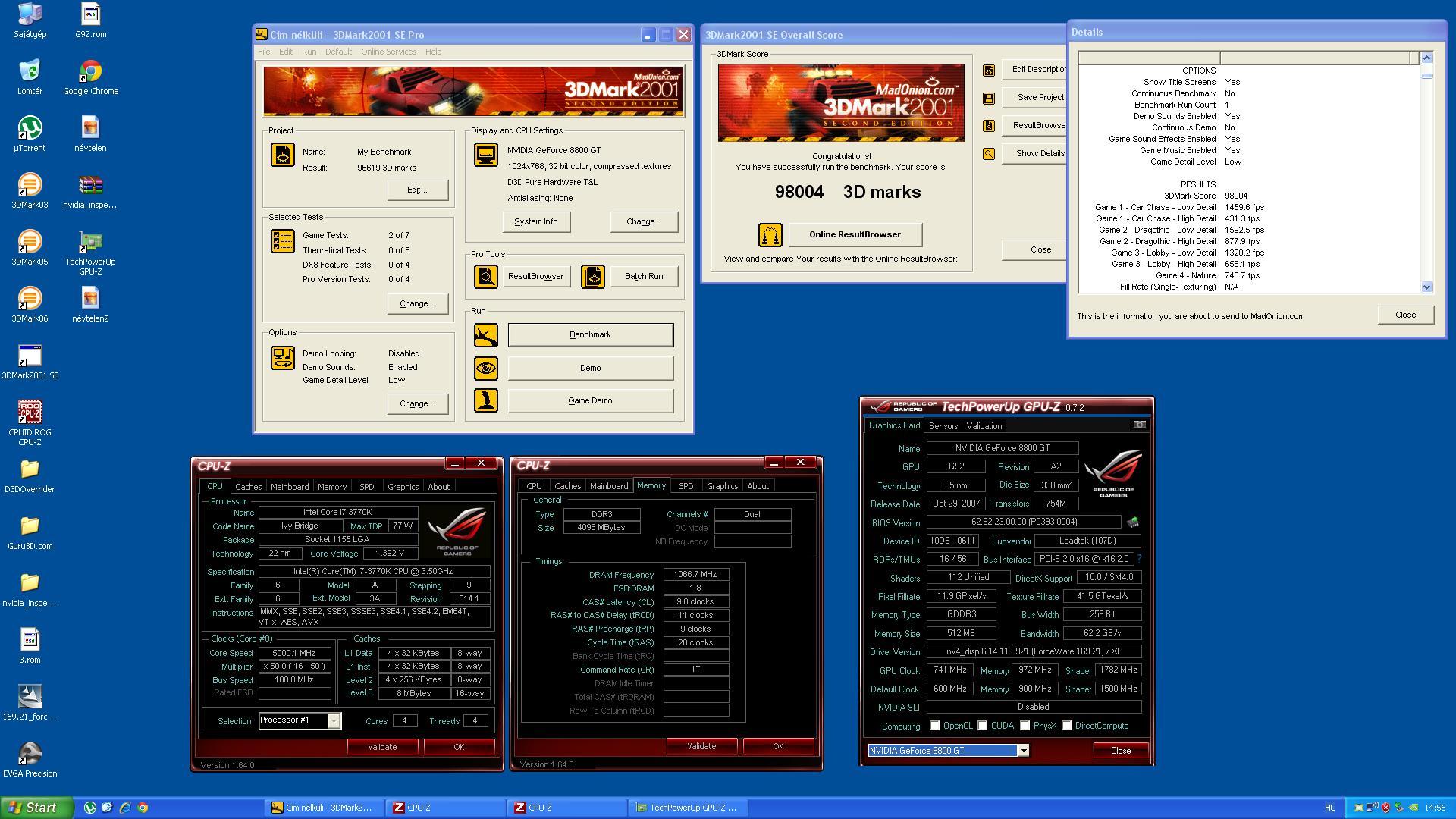Open nvidia_inspe... archive on desktop
This screenshot has height=819, width=1456.
click(x=90, y=191)
